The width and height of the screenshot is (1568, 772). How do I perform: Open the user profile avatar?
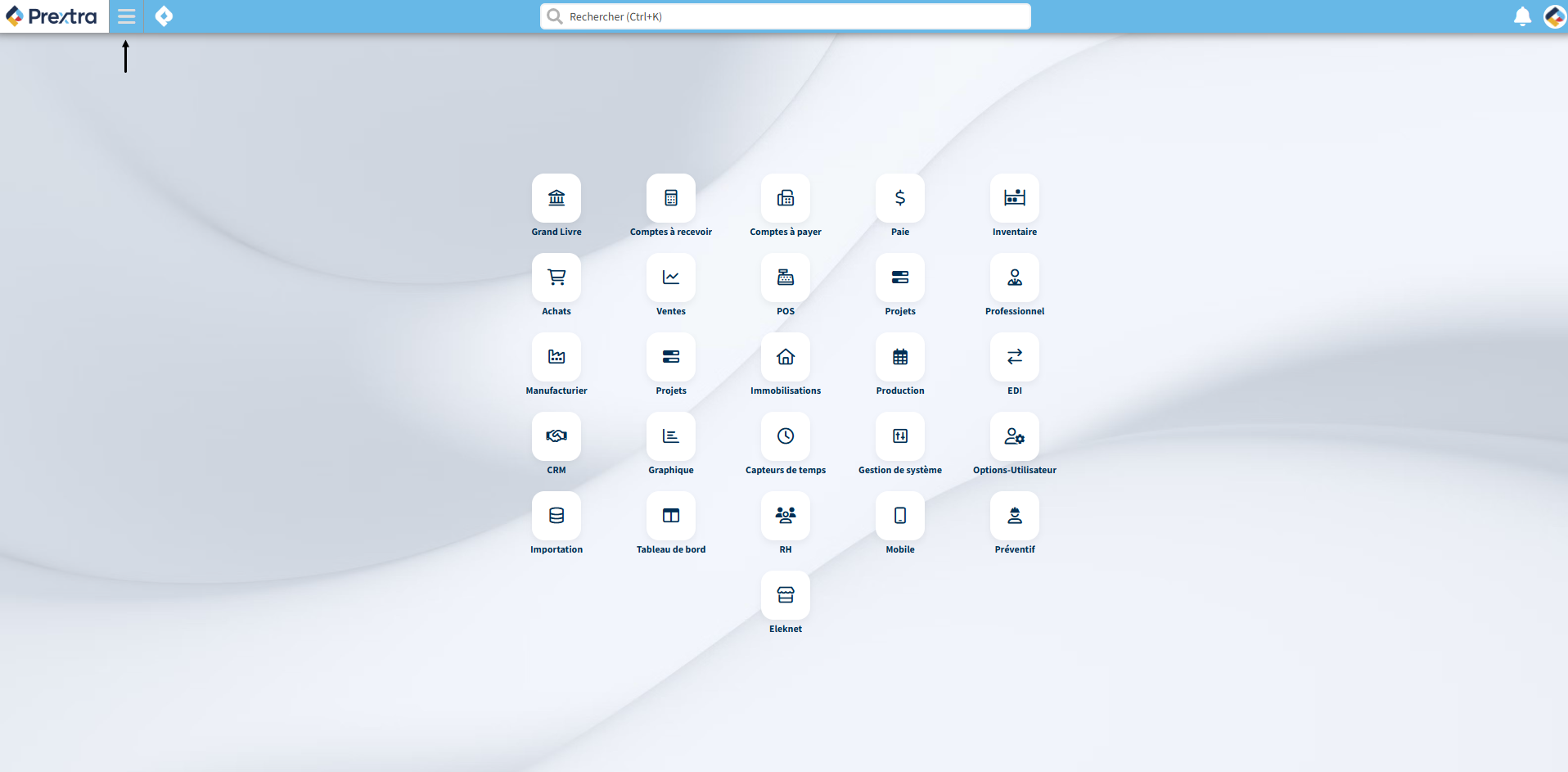coord(1554,16)
